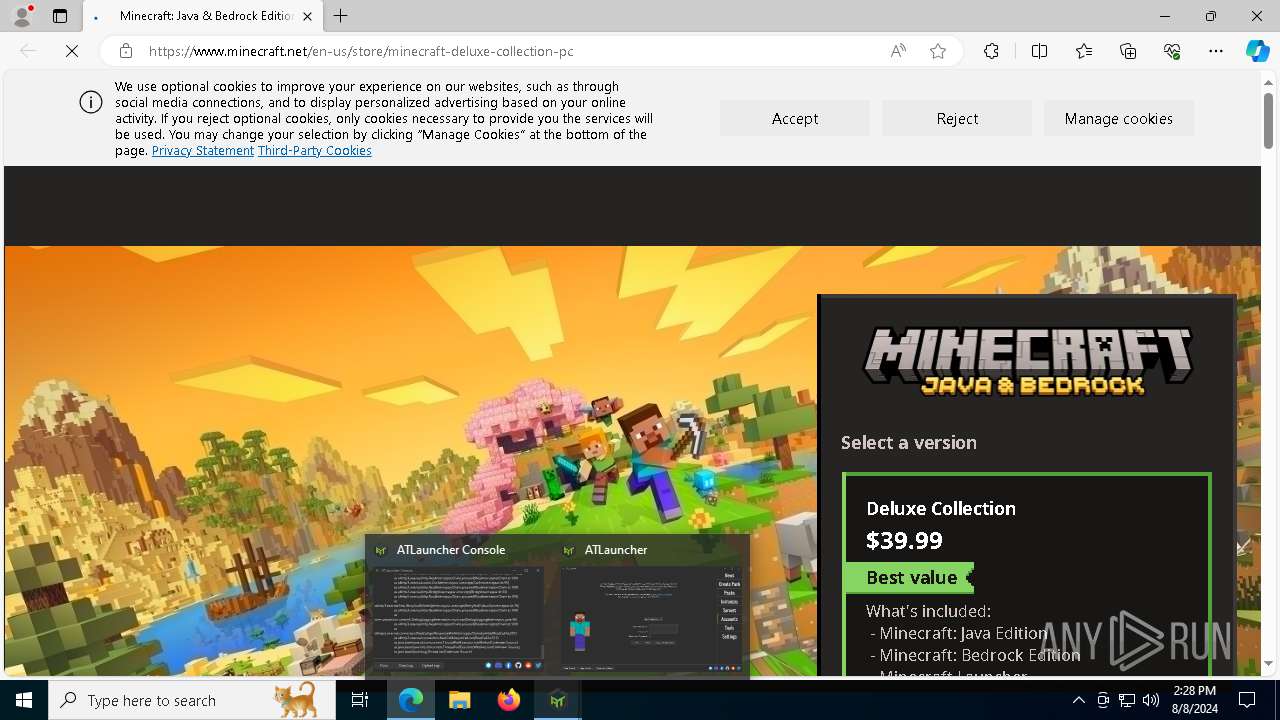
Task: Open File Explorer from taskbar
Action: [460, 700]
